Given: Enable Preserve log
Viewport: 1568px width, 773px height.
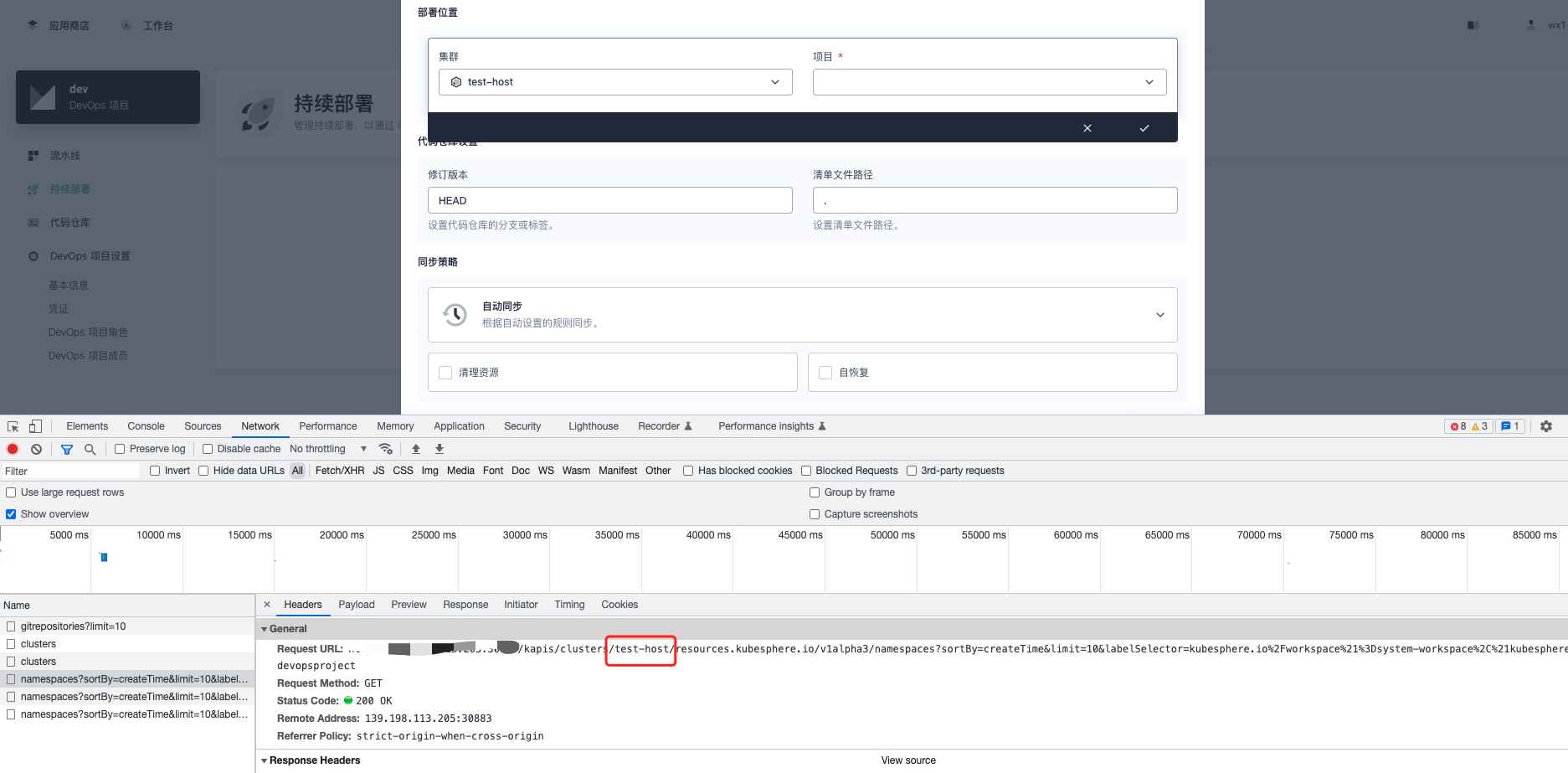Looking at the screenshot, I should point(120,449).
